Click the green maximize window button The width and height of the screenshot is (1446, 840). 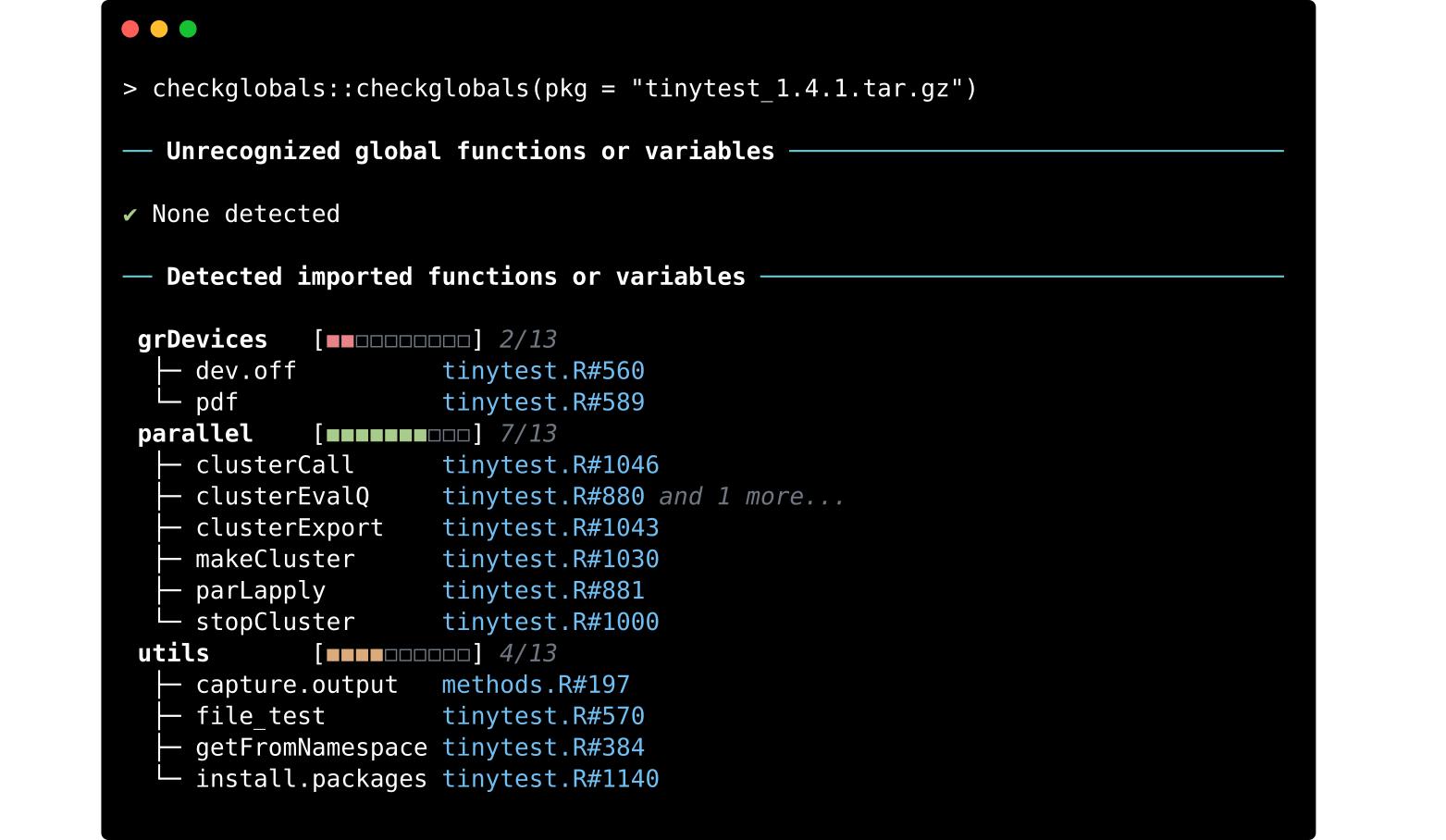tap(188, 29)
